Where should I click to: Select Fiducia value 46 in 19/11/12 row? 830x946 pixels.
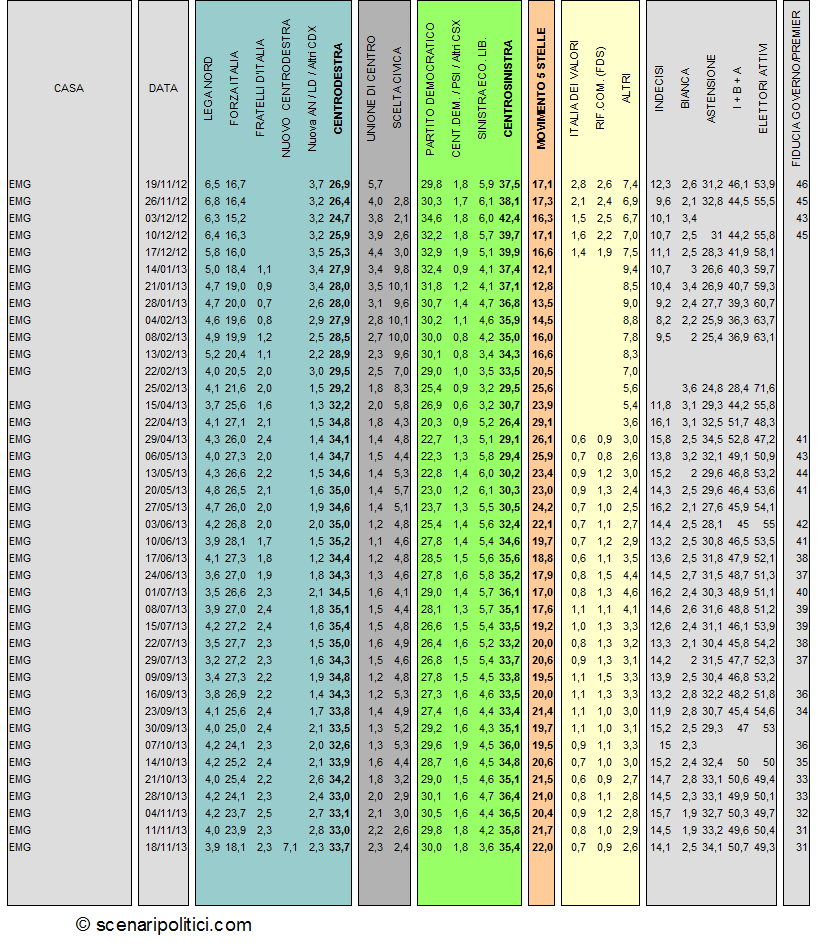pyautogui.click(x=802, y=184)
